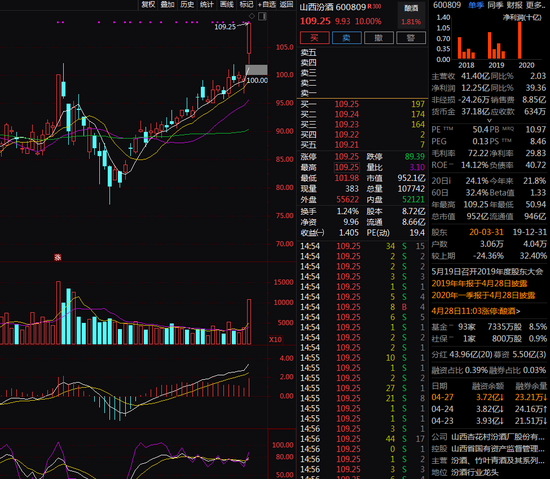Click the 返回 back button
The height and width of the screenshot is (479, 550).
point(287,5)
